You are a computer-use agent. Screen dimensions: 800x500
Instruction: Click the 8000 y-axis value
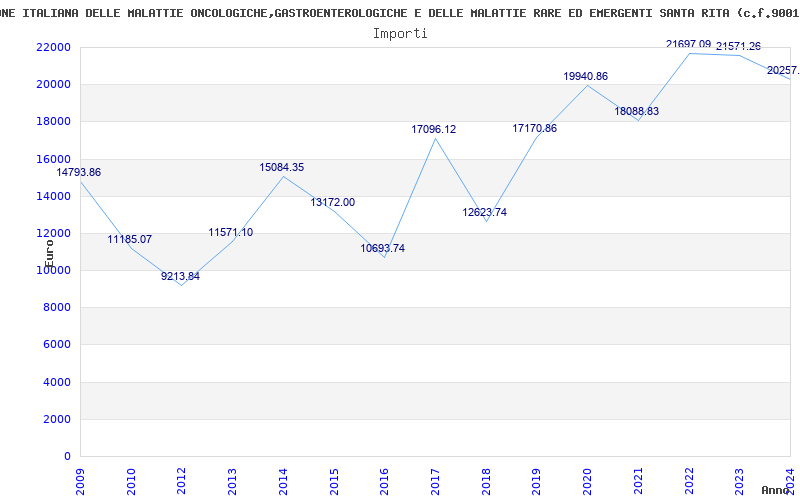[56, 308]
